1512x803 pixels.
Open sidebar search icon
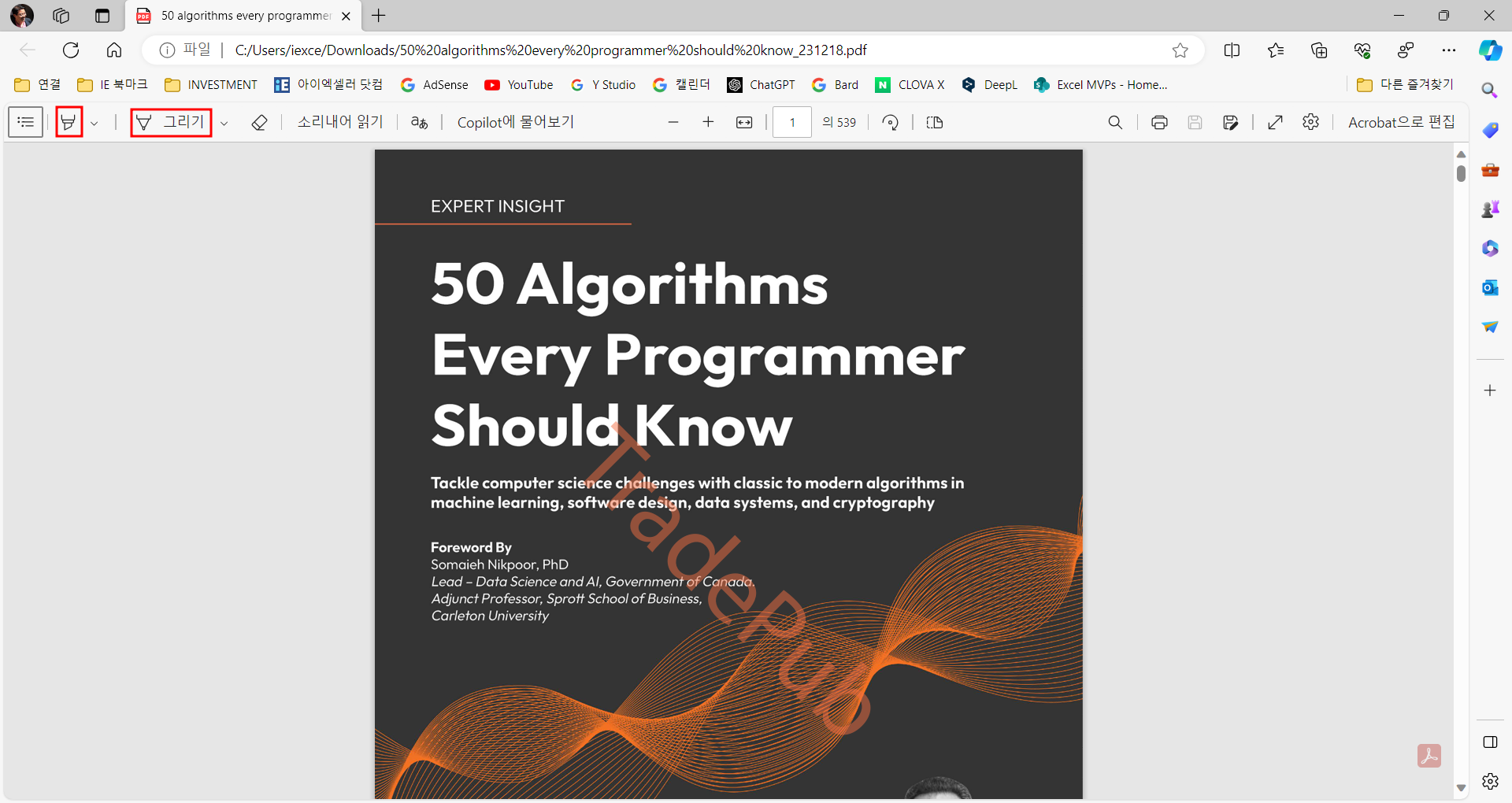pos(1490,91)
